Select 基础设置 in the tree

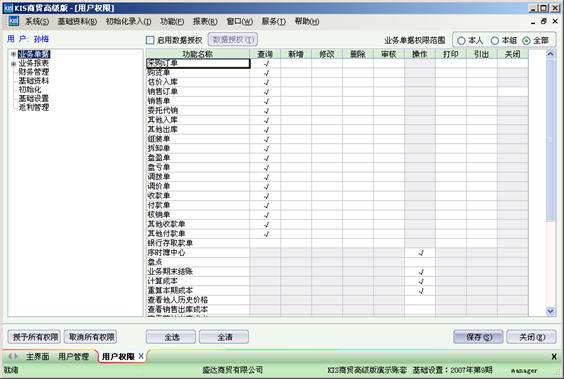(33, 99)
